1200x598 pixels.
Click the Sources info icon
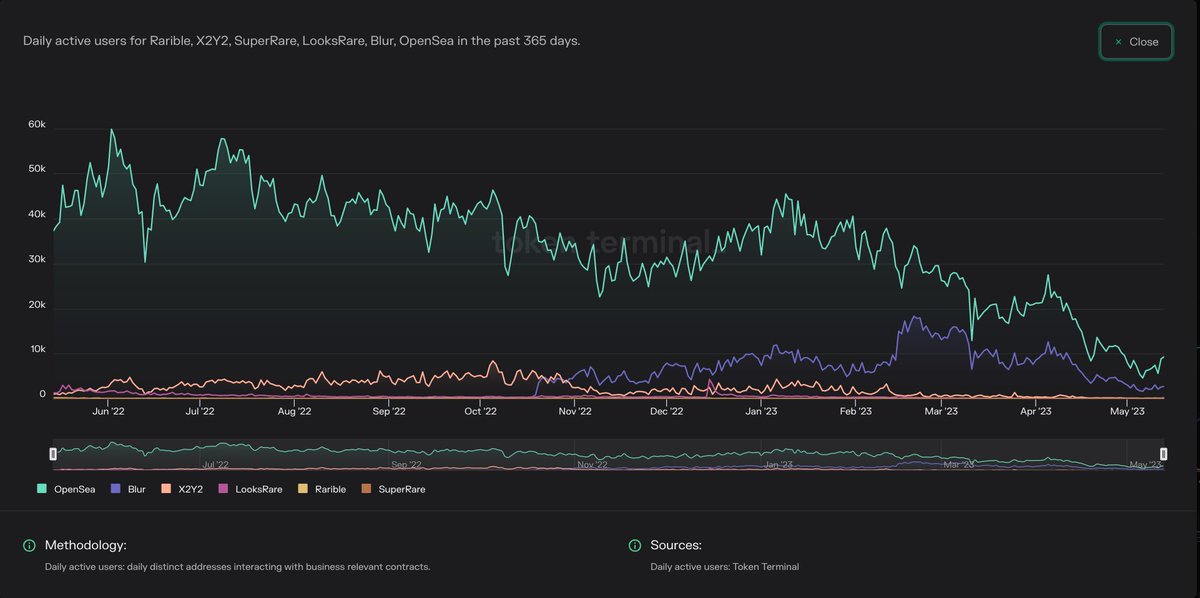(635, 545)
